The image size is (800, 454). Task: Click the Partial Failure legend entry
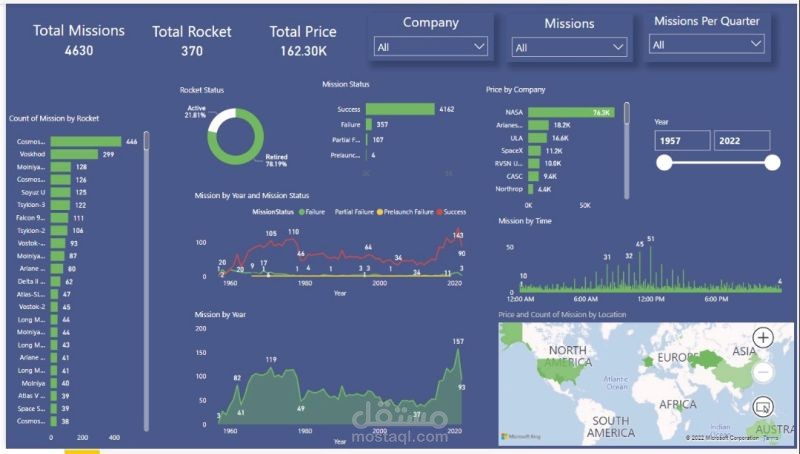click(354, 212)
